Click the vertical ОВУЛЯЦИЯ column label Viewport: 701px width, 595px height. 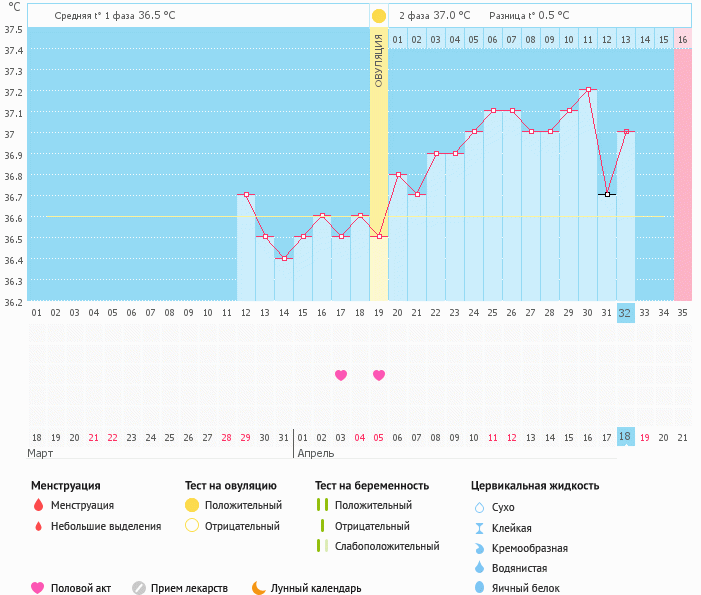pyautogui.click(x=379, y=60)
